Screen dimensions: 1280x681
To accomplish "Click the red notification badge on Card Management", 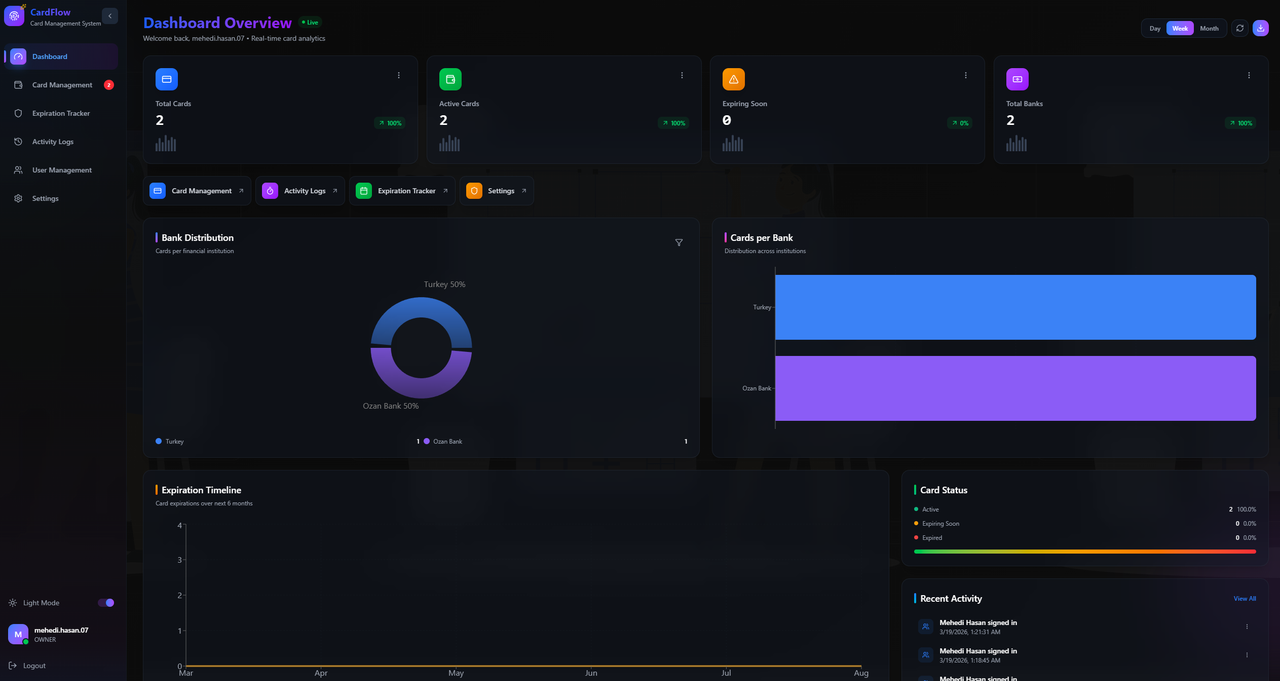I will (109, 85).
